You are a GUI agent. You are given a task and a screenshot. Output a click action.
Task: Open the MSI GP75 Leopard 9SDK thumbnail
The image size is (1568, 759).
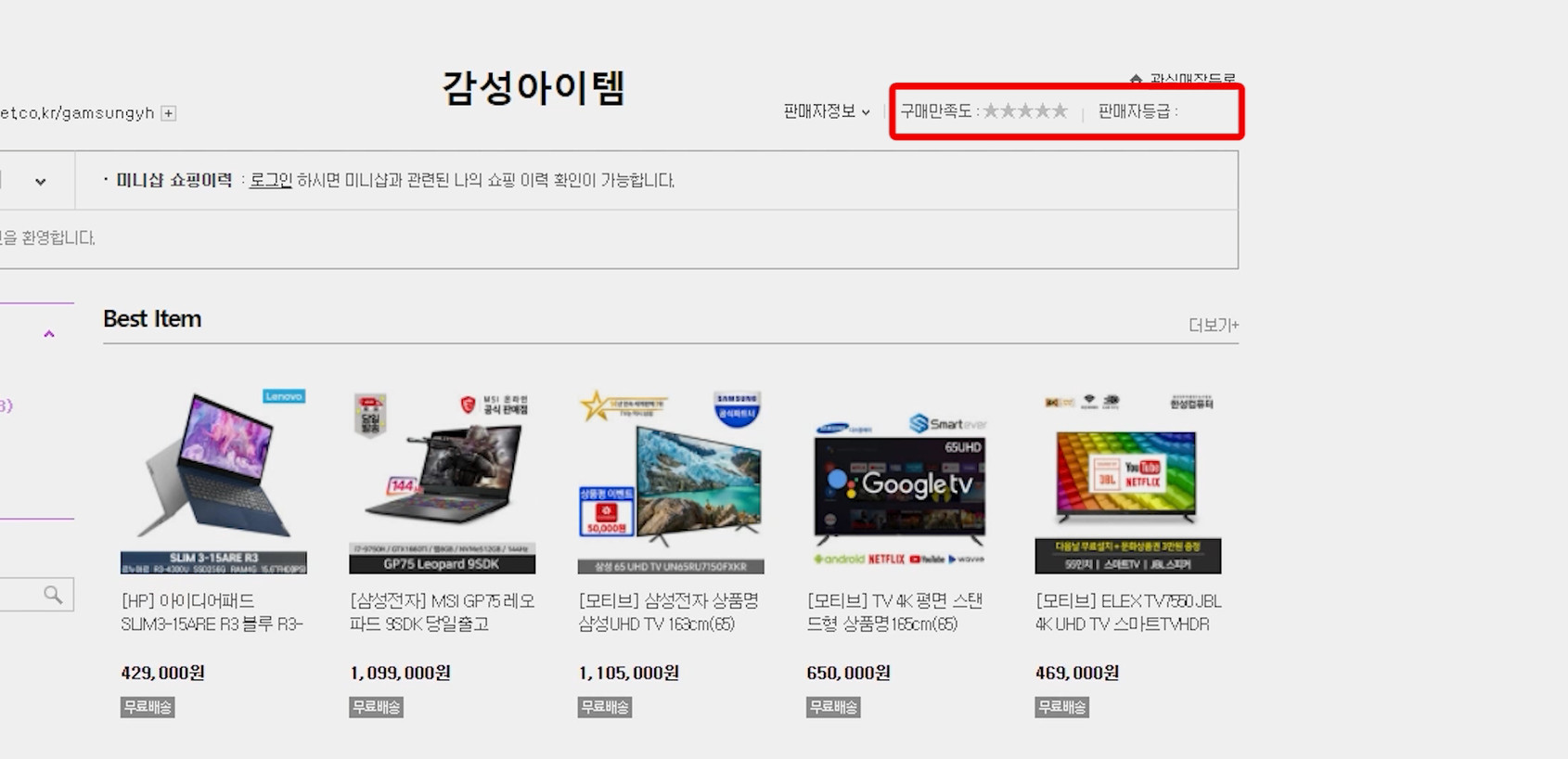tap(443, 482)
